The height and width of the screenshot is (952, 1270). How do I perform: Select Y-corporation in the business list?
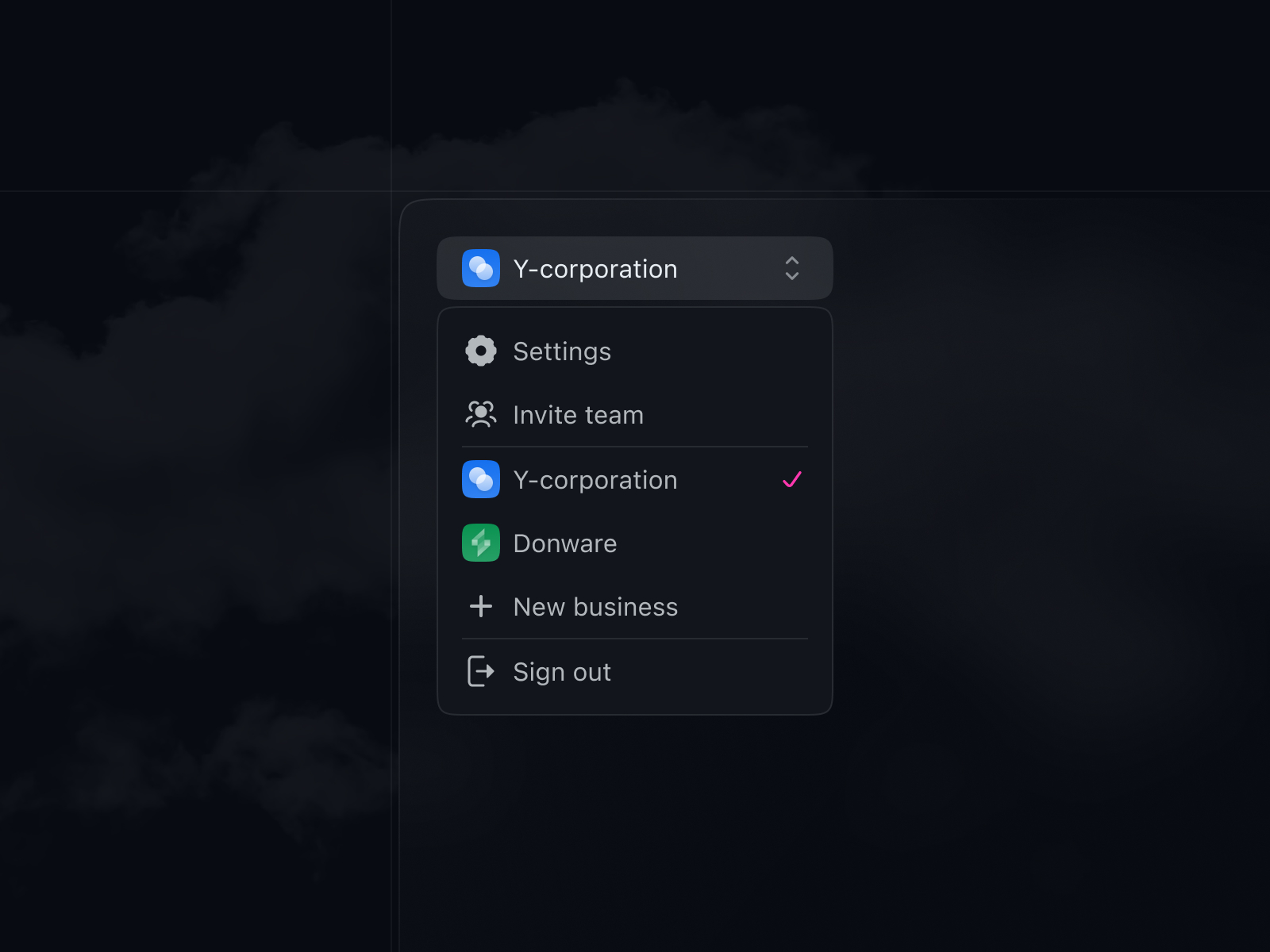[x=635, y=479]
